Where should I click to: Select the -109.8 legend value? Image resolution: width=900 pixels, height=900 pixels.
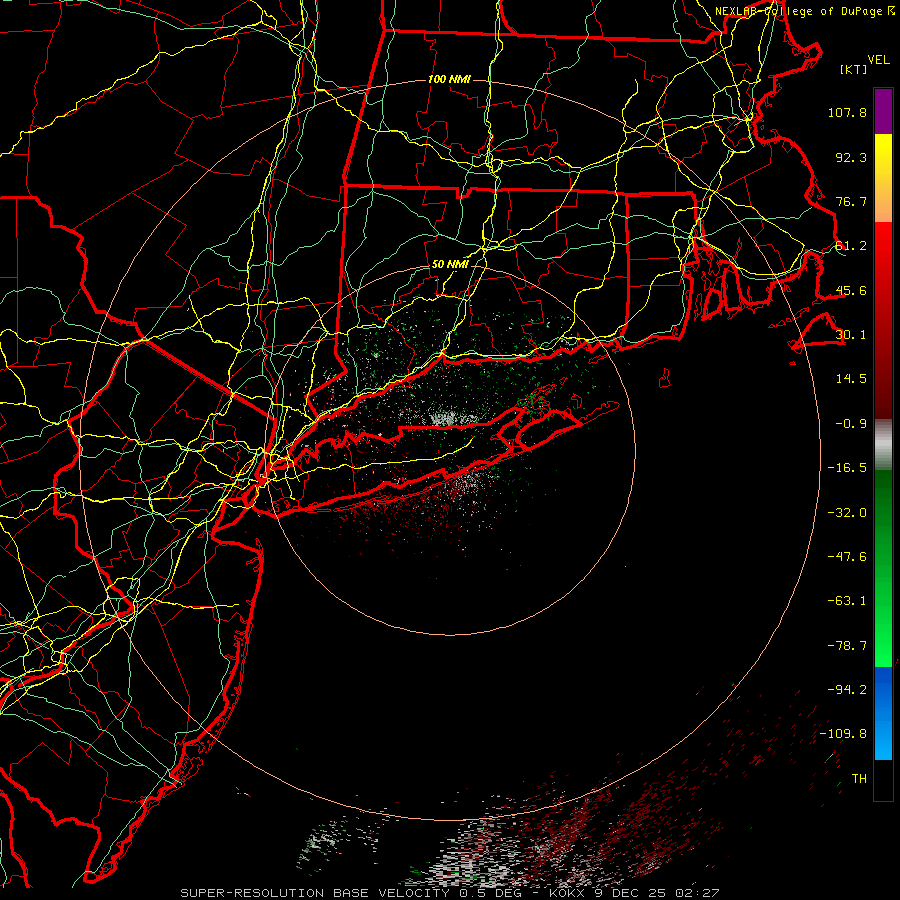(843, 734)
